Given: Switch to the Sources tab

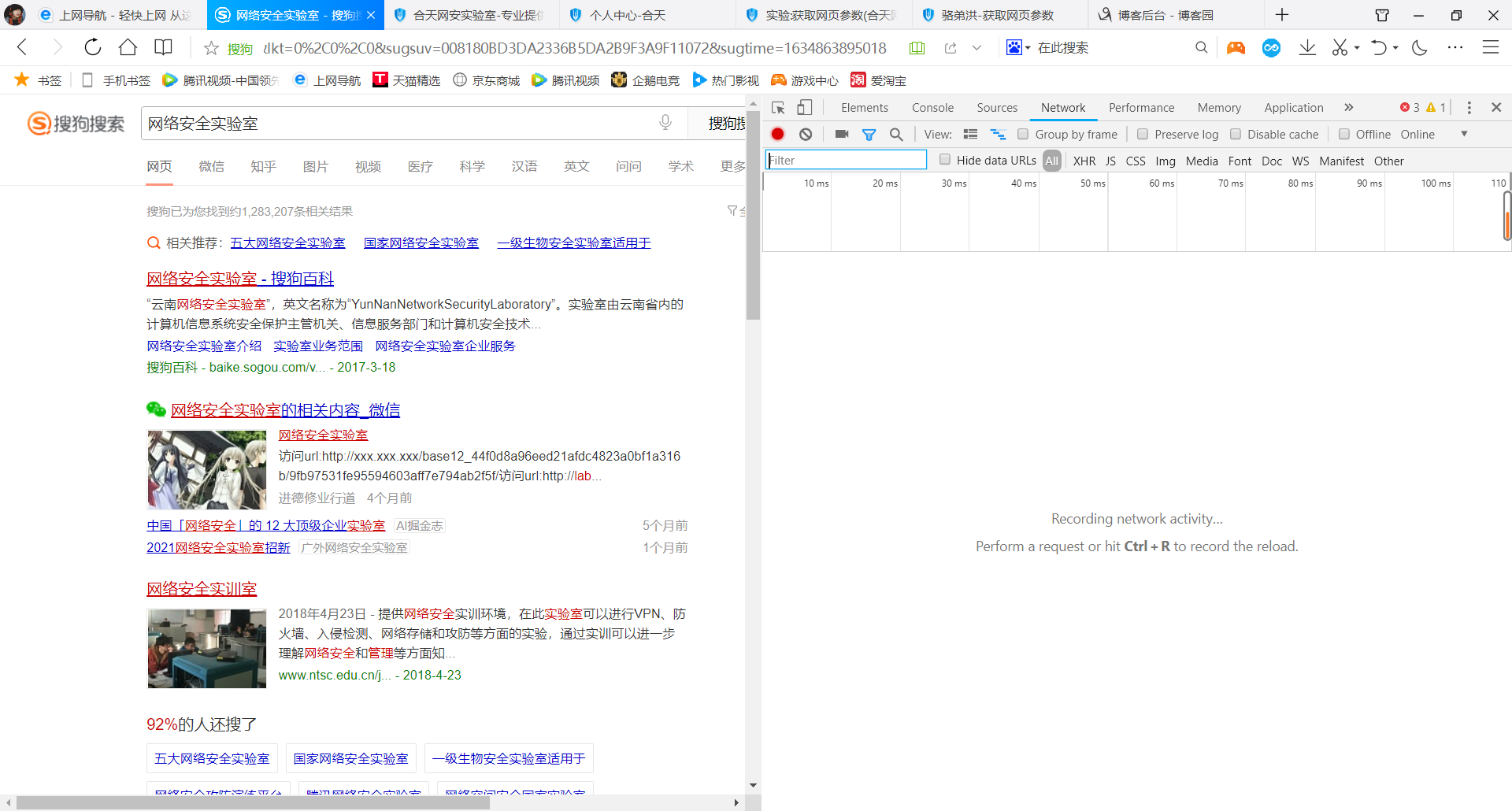Looking at the screenshot, I should click(997, 108).
